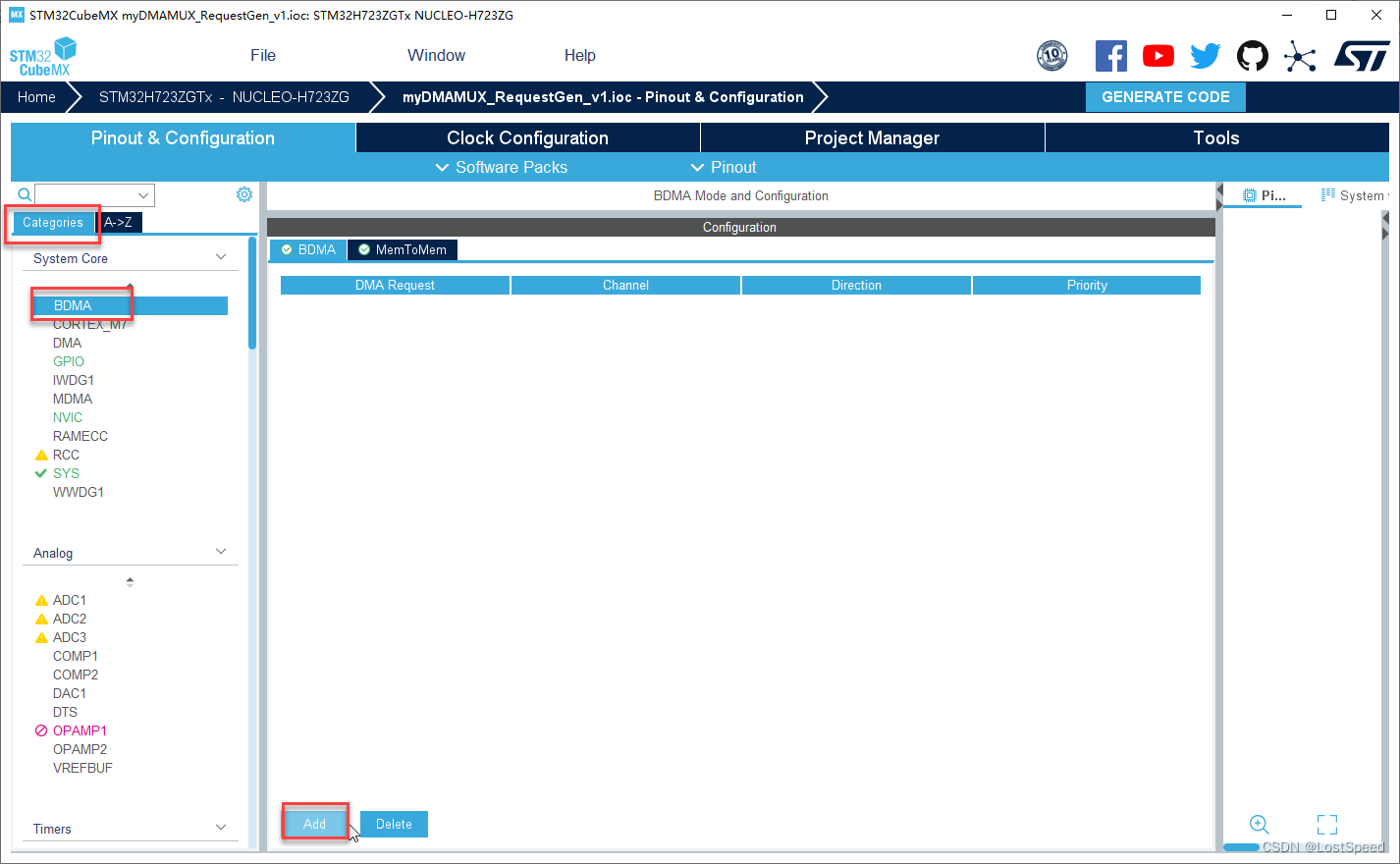1400x864 pixels.
Task: Select the Pinout & Configuration tab
Action: point(183,137)
